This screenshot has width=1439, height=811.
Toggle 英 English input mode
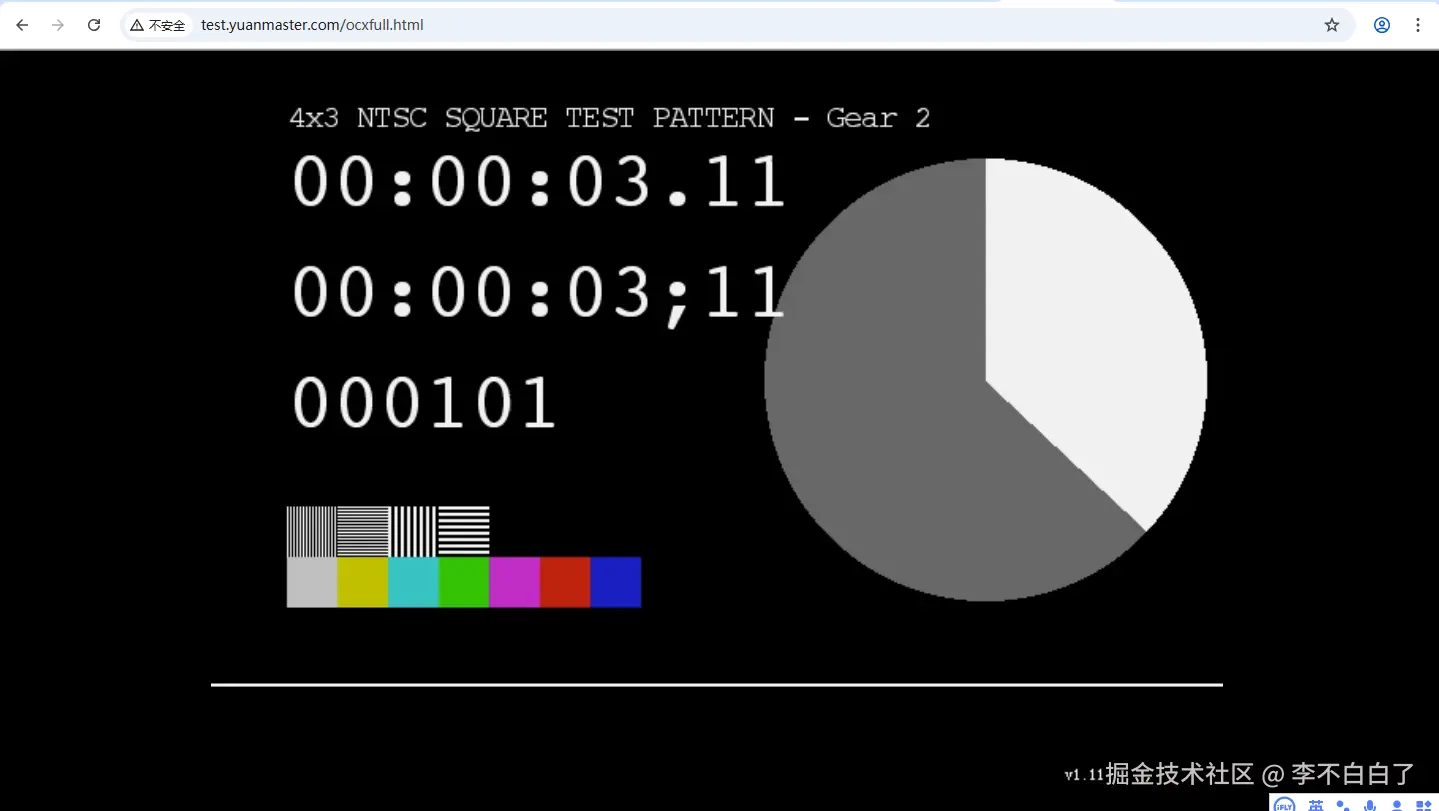pos(1316,805)
